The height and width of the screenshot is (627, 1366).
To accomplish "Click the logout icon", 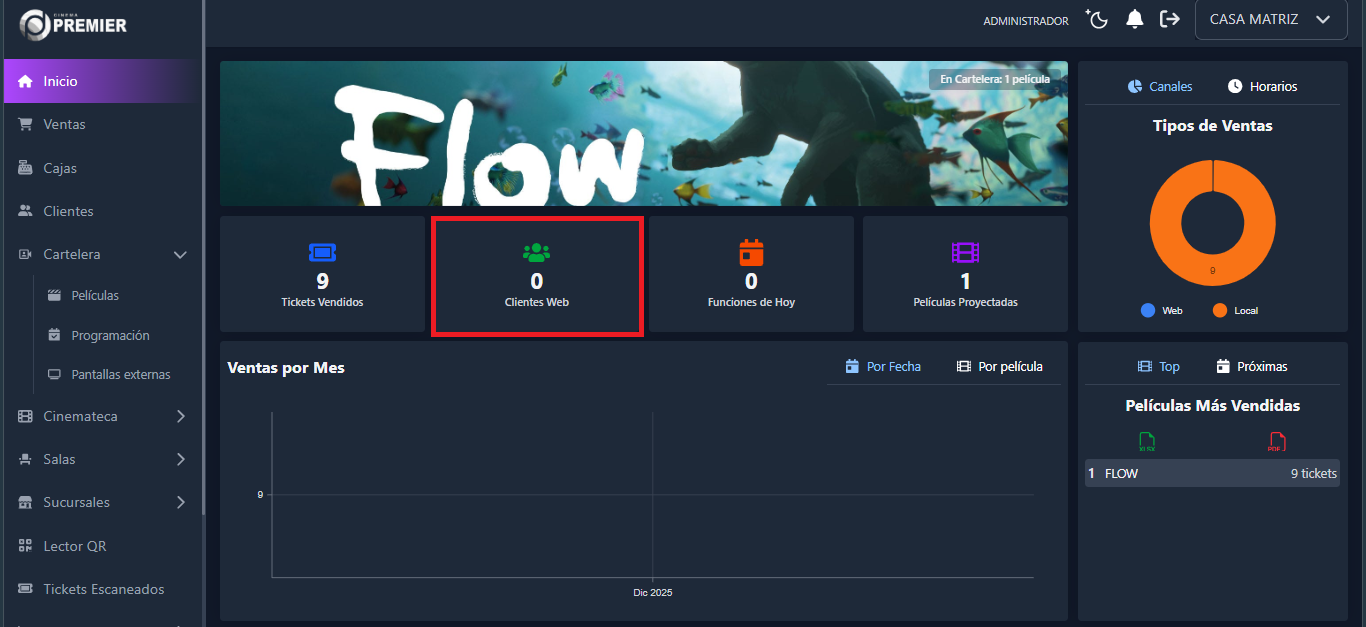I will [x=1169, y=20].
